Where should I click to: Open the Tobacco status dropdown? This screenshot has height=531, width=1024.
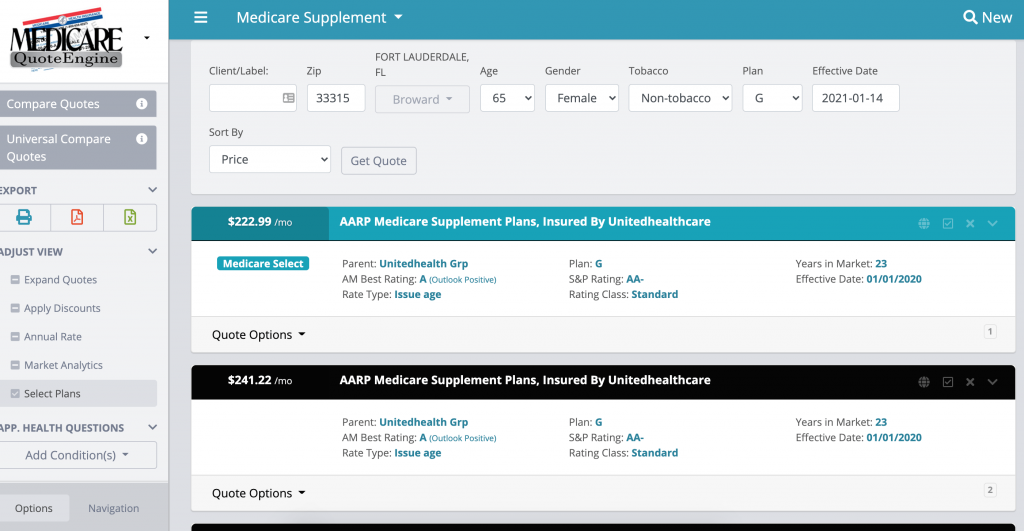pos(680,98)
